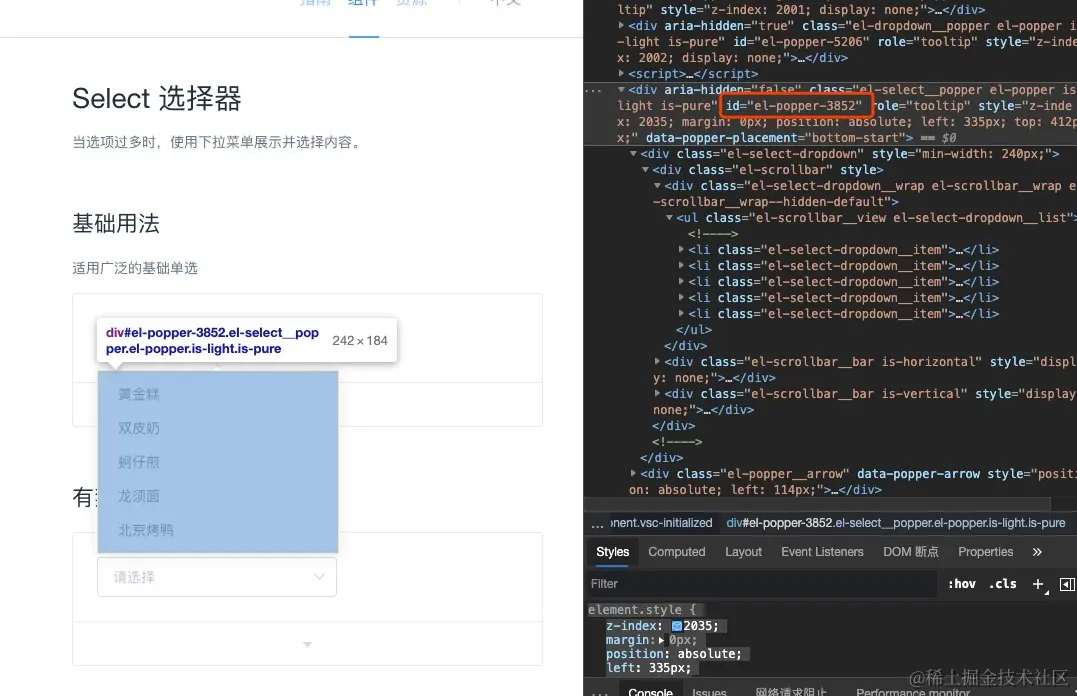Image resolution: width=1077 pixels, height=696 pixels.
Task: Pick the 北京烤鸭 option
Action: point(218,530)
